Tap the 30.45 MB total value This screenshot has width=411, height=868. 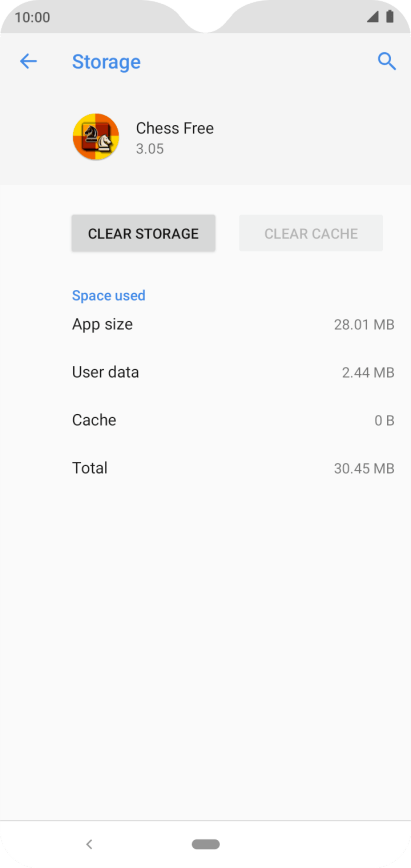click(x=364, y=469)
